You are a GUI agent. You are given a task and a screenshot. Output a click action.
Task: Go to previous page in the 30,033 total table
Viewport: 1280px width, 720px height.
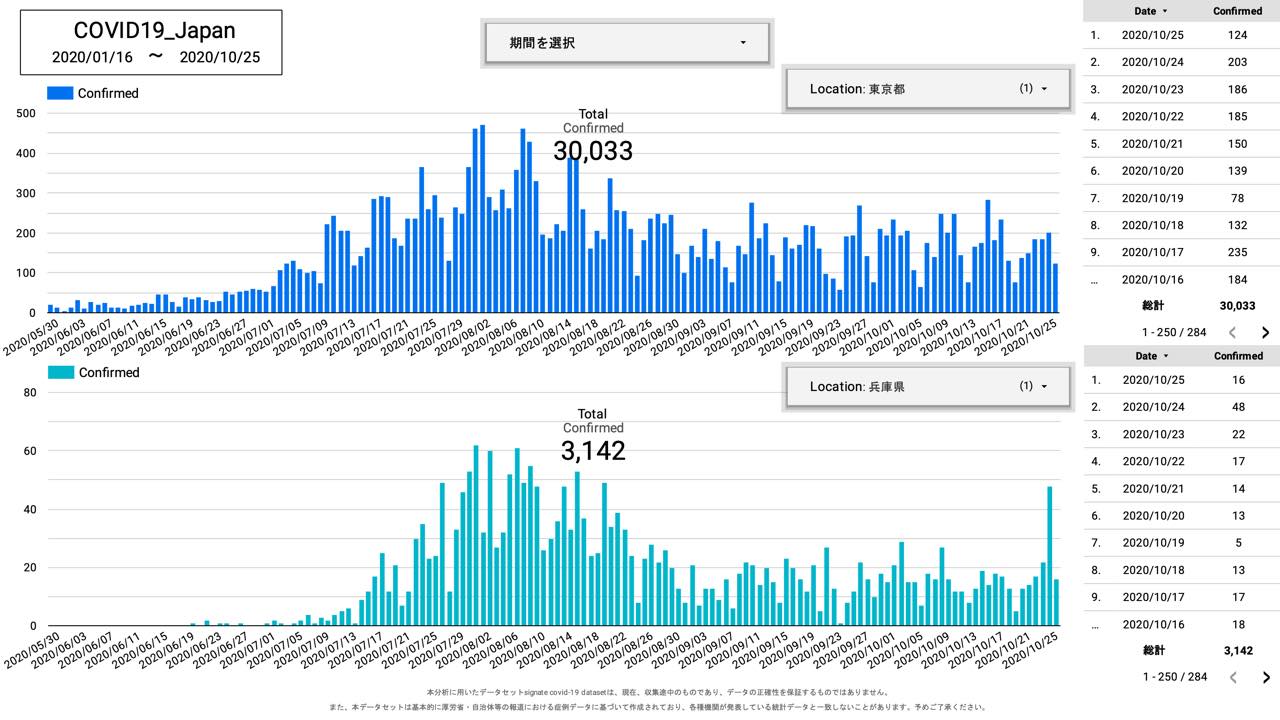(x=1233, y=333)
